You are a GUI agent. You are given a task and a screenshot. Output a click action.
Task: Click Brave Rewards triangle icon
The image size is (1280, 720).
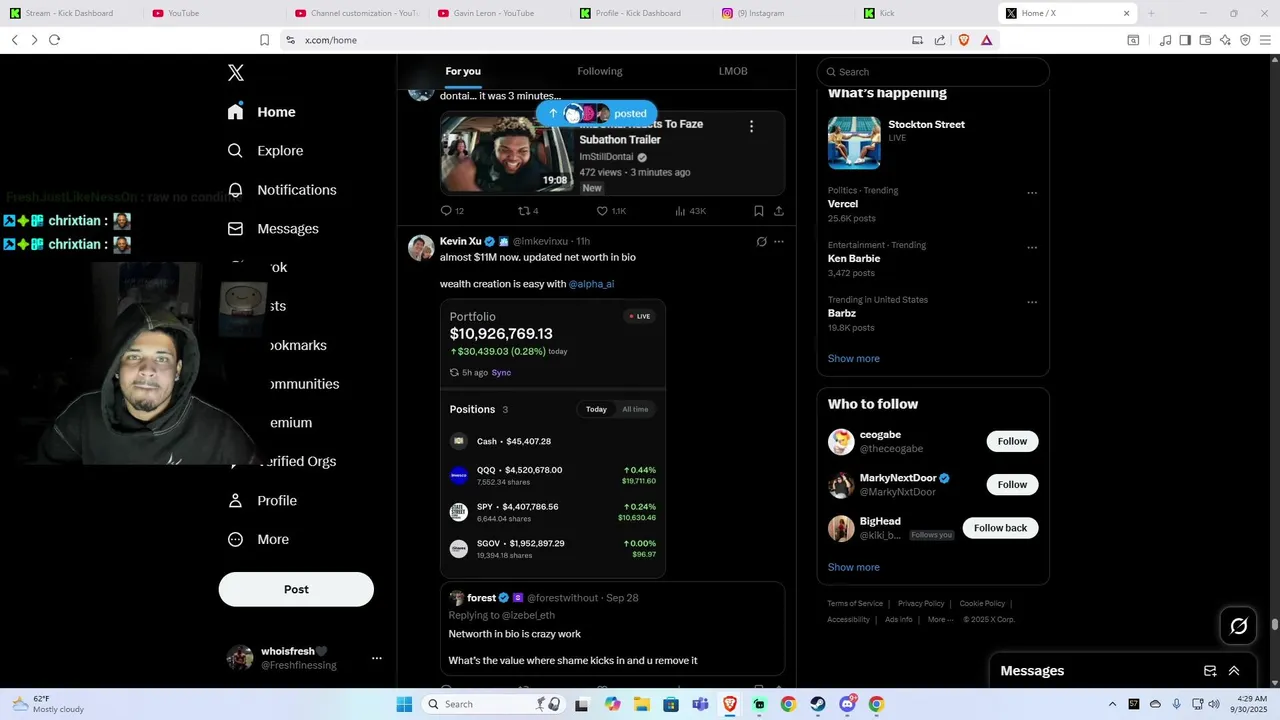point(987,40)
